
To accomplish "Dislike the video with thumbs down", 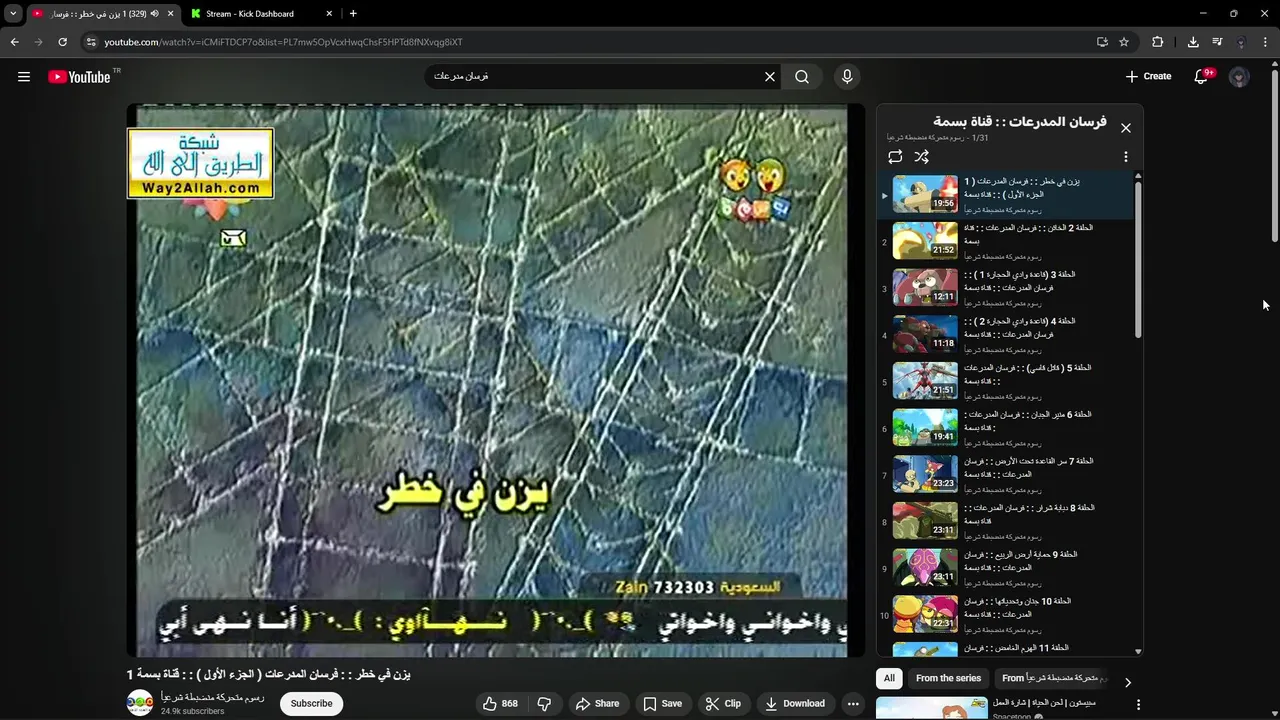I will pos(544,704).
